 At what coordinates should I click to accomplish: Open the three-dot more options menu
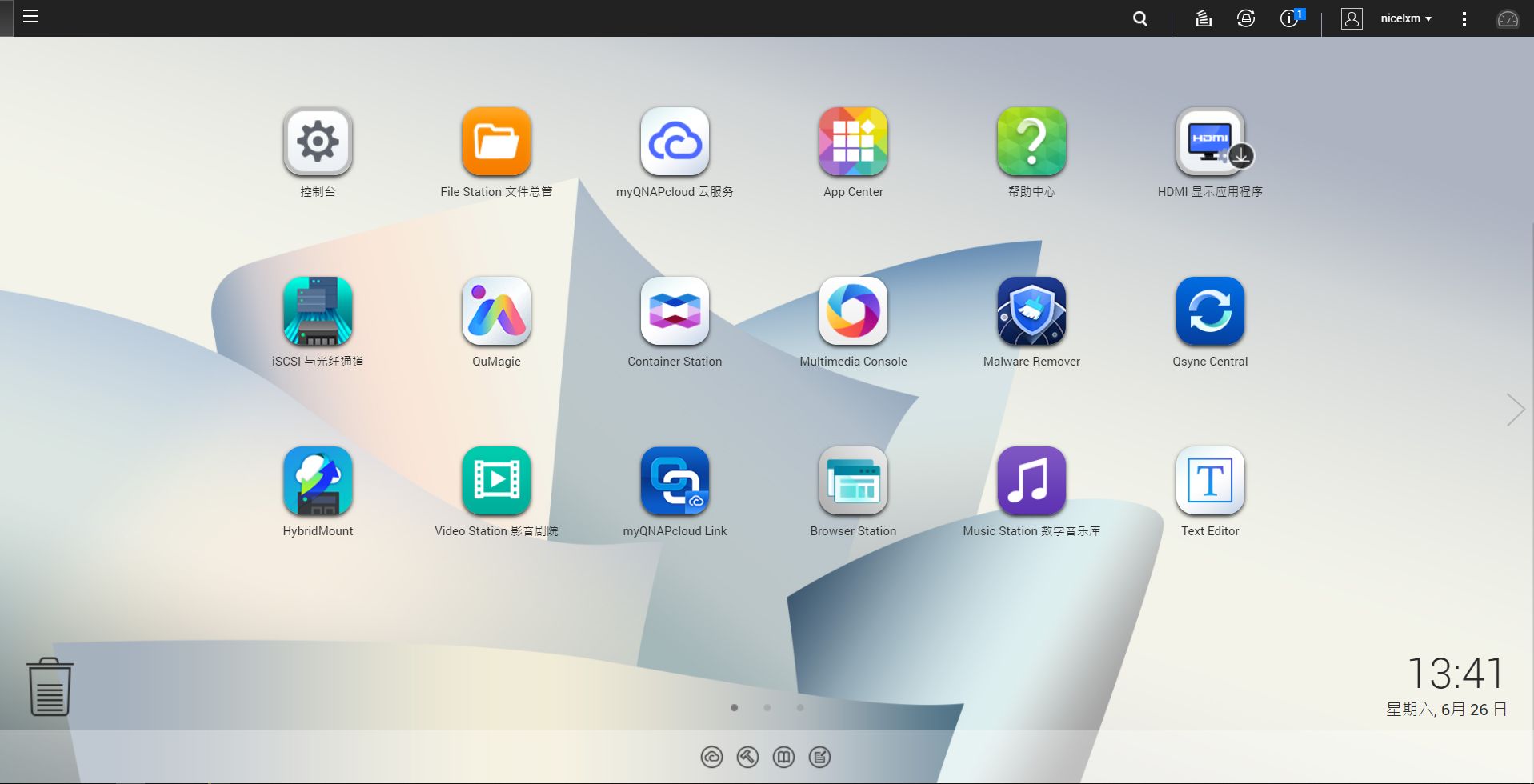click(x=1464, y=19)
